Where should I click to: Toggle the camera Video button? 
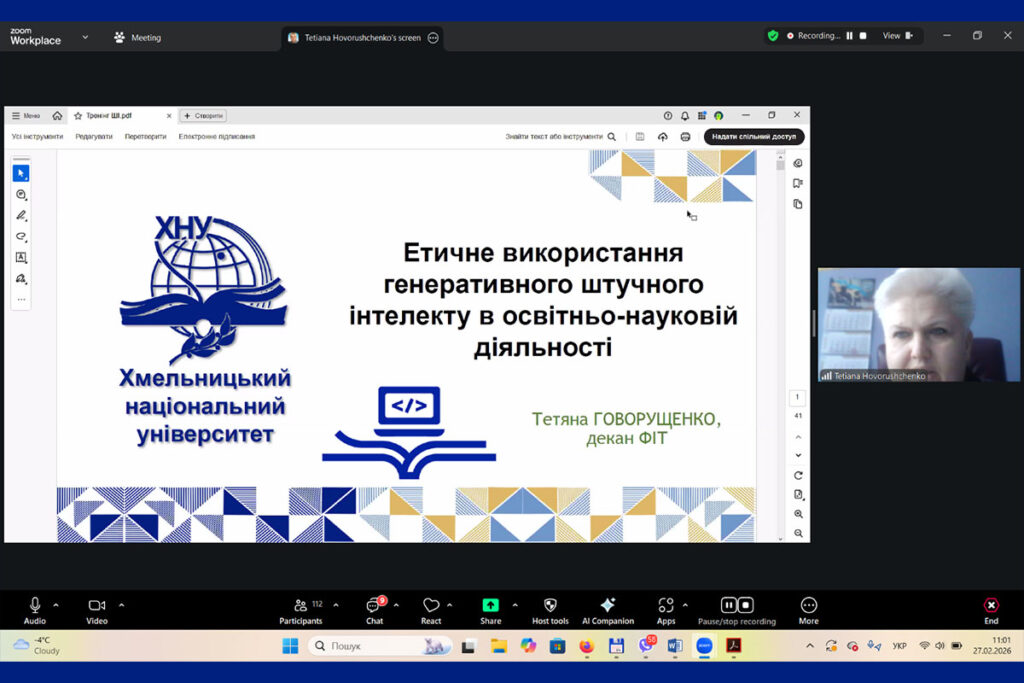pyautogui.click(x=96, y=606)
